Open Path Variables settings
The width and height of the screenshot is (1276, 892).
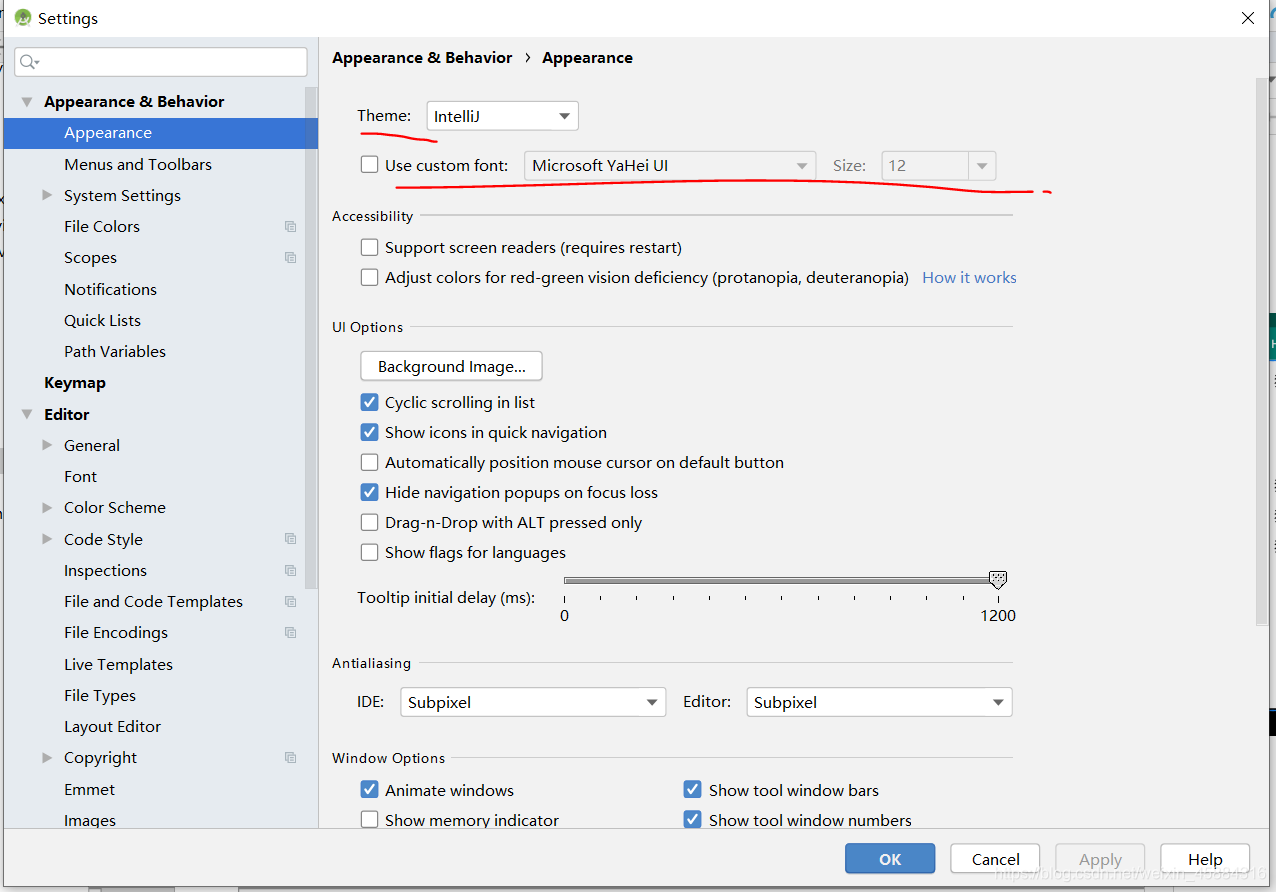[115, 352]
